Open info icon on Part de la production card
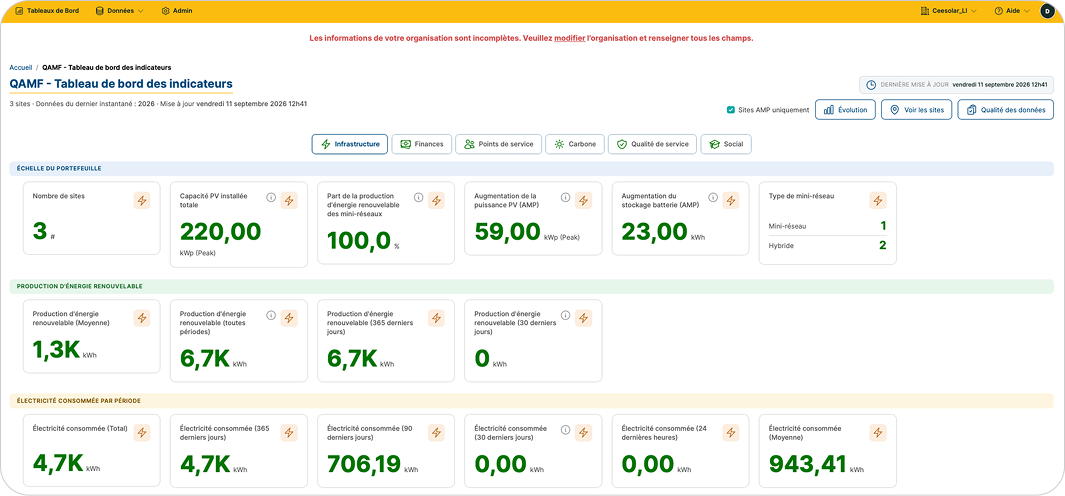Viewport: 1065px width, 496px height. (418, 198)
